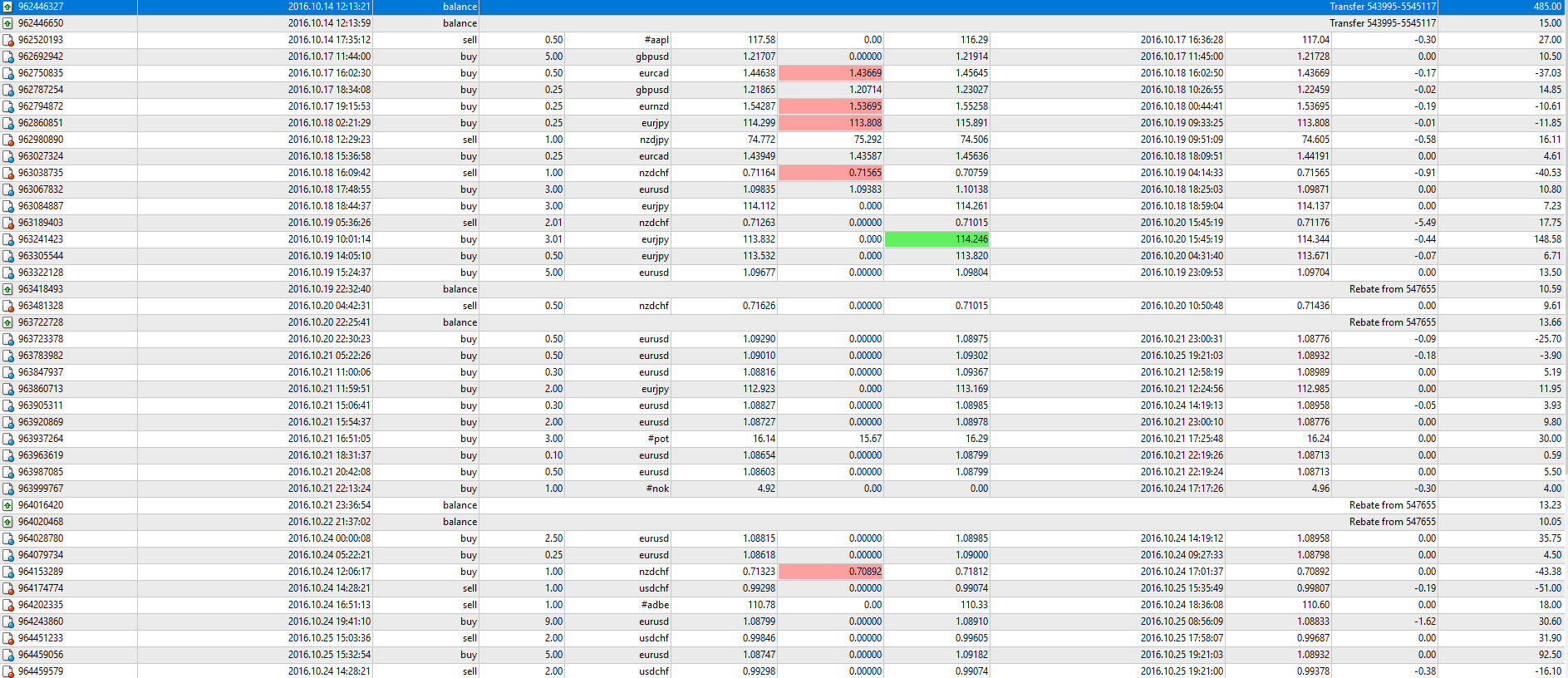Click order number 964459056
This screenshot has height=678, width=1568.
coord(41,655)
